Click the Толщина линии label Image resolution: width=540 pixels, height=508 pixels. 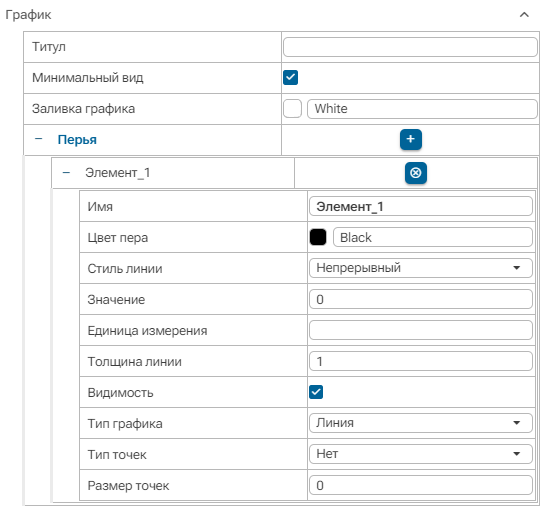(x=134, y=362)
